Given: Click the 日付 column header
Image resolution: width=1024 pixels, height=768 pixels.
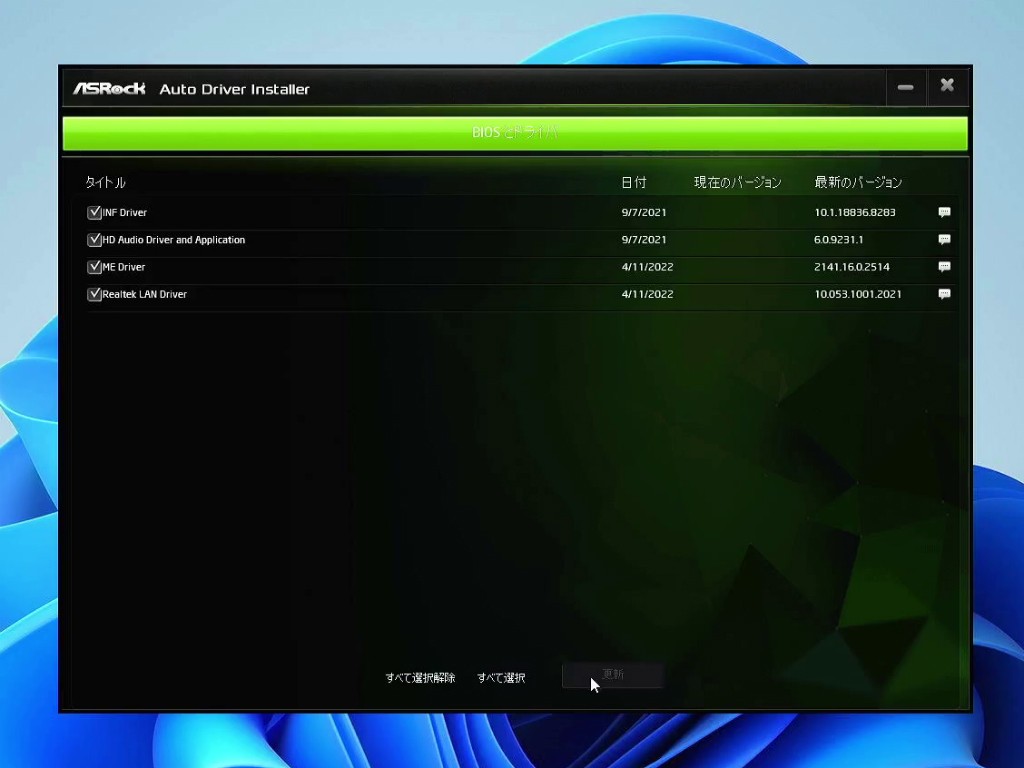Looking at the screenshot, I should point(633,182).
